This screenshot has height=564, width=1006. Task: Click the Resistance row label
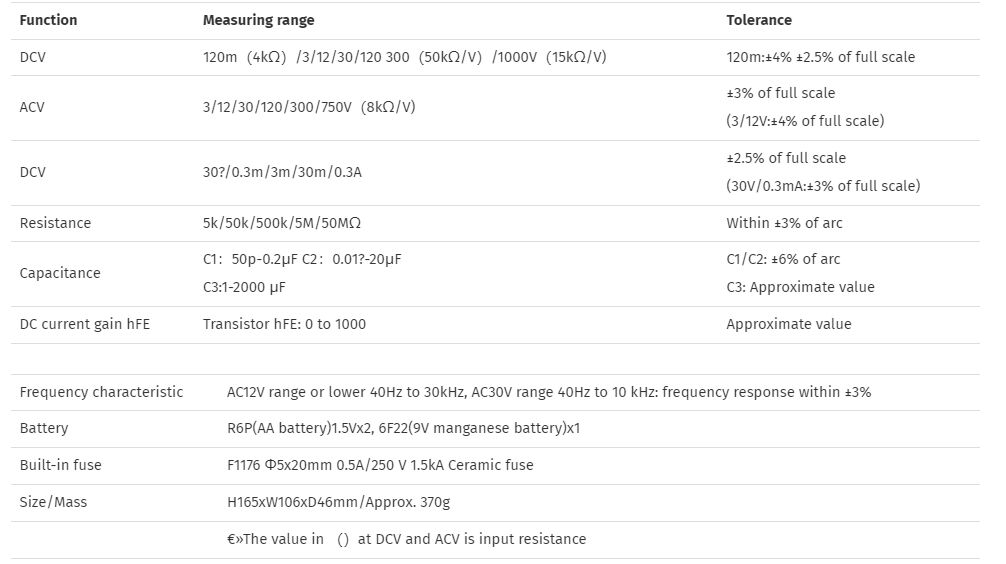pos(55,223)
